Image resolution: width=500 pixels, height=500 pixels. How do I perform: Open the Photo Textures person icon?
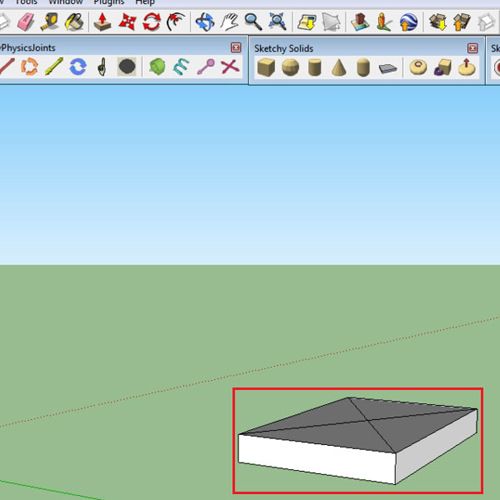[384, 22]
